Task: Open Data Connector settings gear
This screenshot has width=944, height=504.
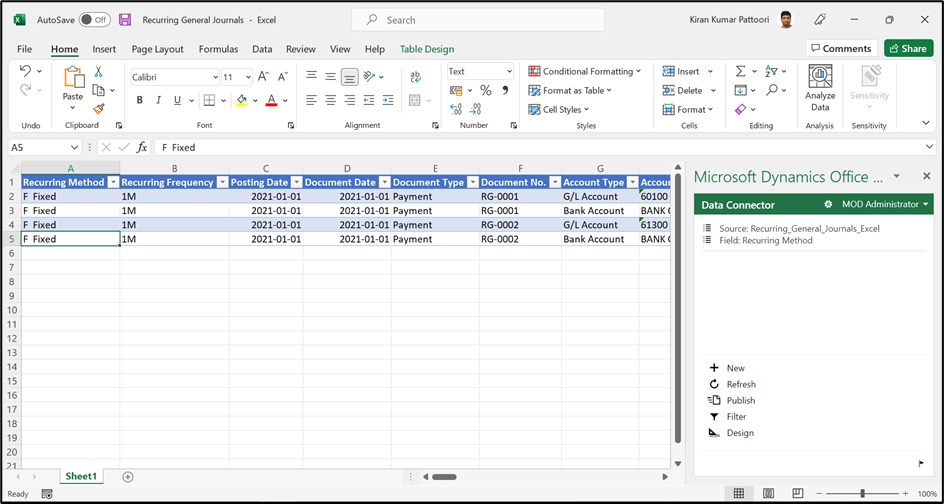Action: (x=828, y=205)
